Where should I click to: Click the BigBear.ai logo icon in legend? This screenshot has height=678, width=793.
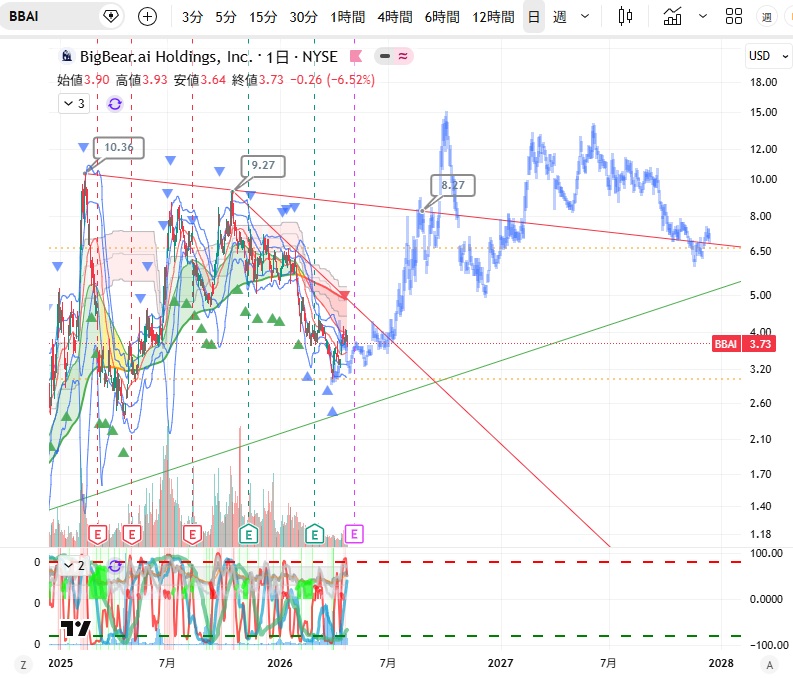click(x=66, y=56)
